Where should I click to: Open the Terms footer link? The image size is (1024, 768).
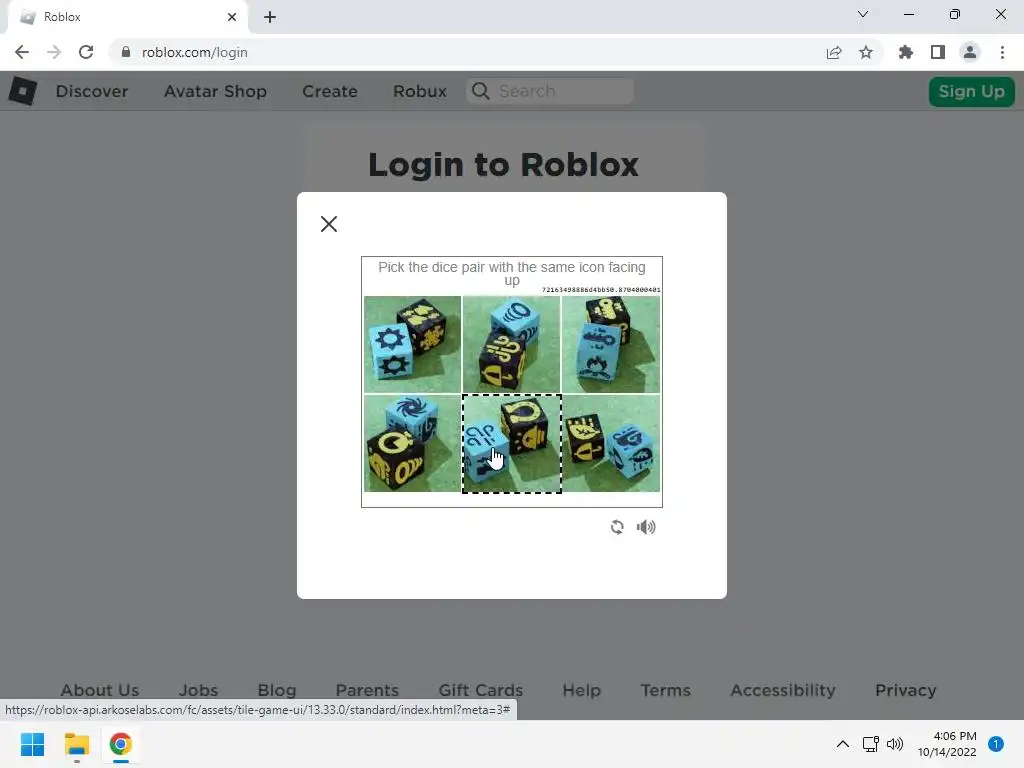tap(665, 690)
